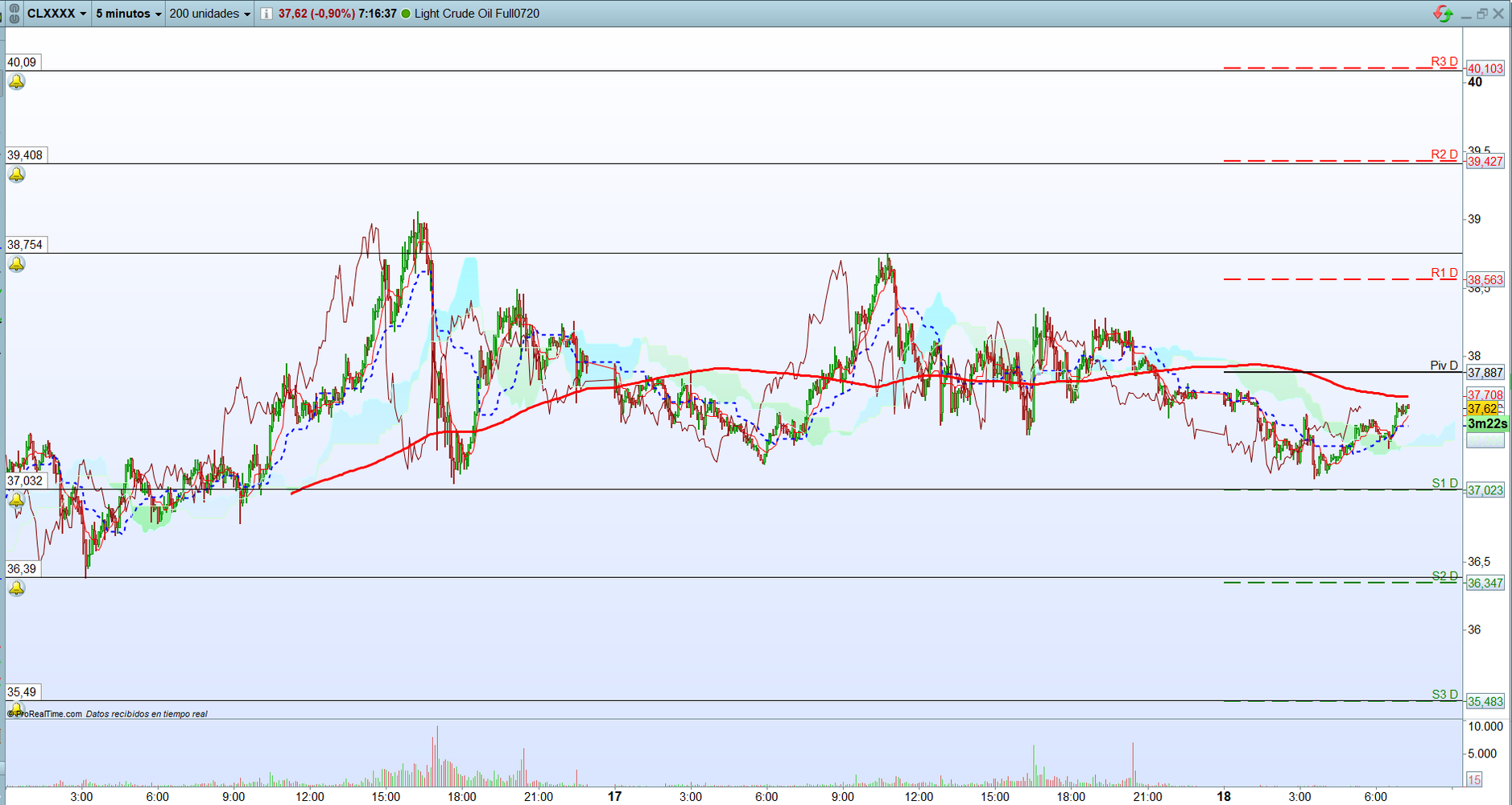1512x805 pixels.
Task: Close the chart window
Action: [x=1498, y=14]
